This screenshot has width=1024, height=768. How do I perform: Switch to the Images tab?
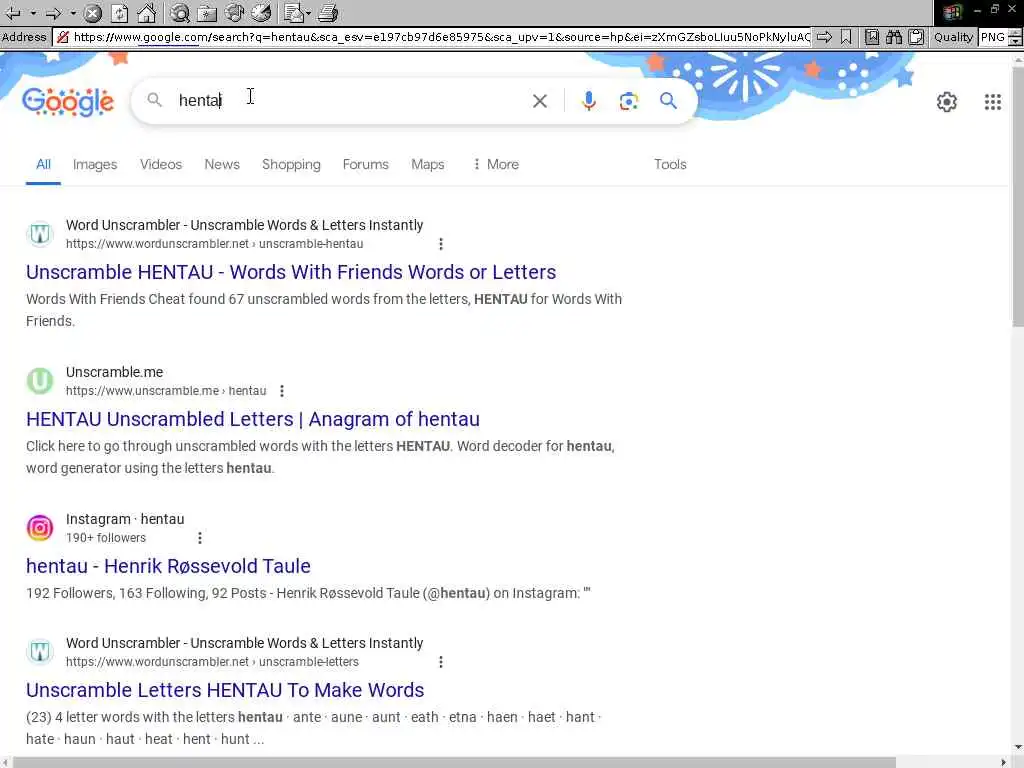point(95,165)
